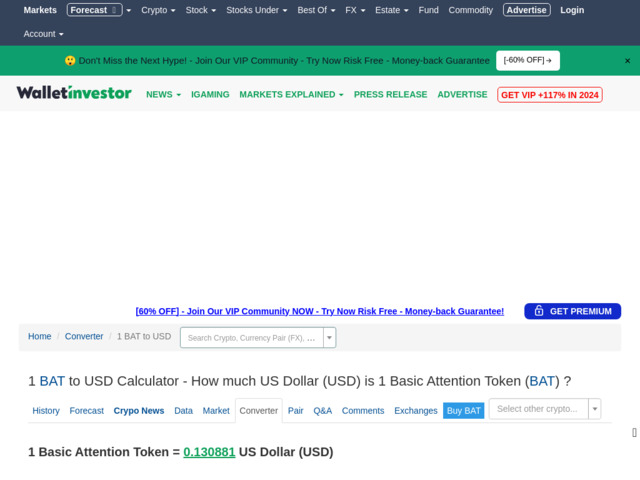
Task: Expand the Account menu
Action: [x=43, y=34]
